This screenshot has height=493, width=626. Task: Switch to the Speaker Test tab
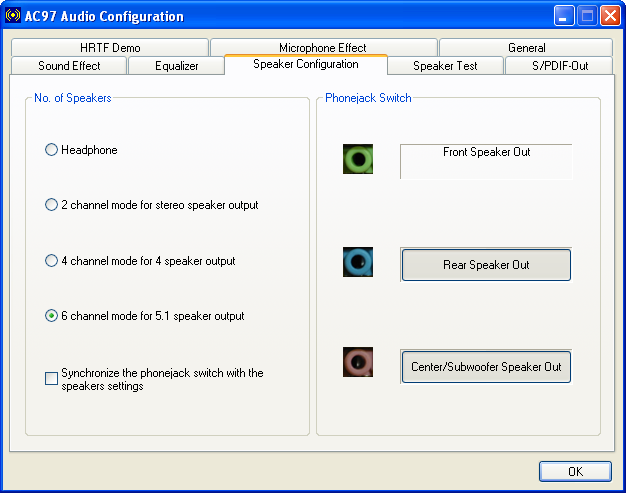tap(445, 65)
